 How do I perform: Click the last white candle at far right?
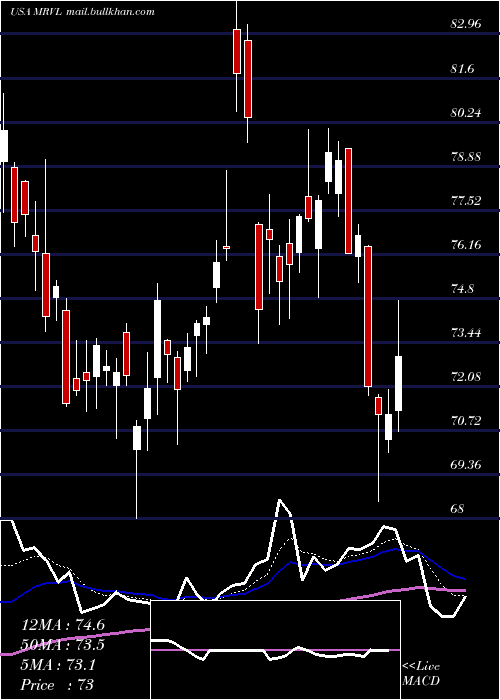[x=398, y=383]
